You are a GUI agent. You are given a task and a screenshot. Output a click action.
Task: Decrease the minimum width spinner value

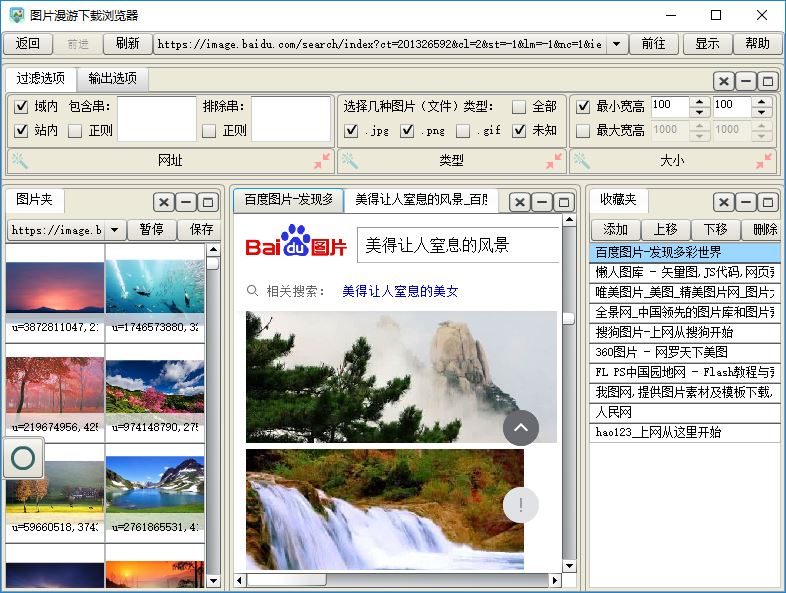click(700, 112)
